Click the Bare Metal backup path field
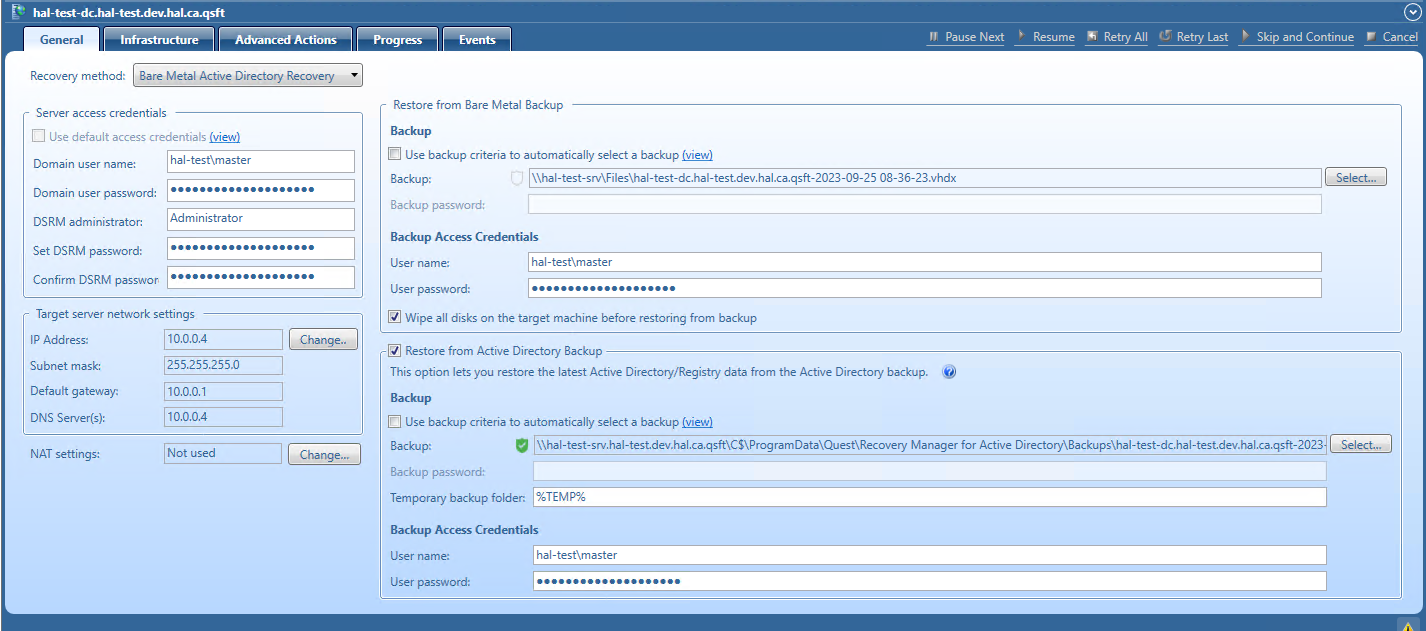 point(925,178)
